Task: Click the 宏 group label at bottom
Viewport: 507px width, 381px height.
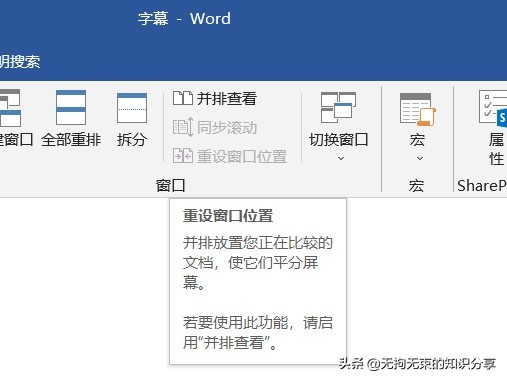Action: click(x=417, y=185)
